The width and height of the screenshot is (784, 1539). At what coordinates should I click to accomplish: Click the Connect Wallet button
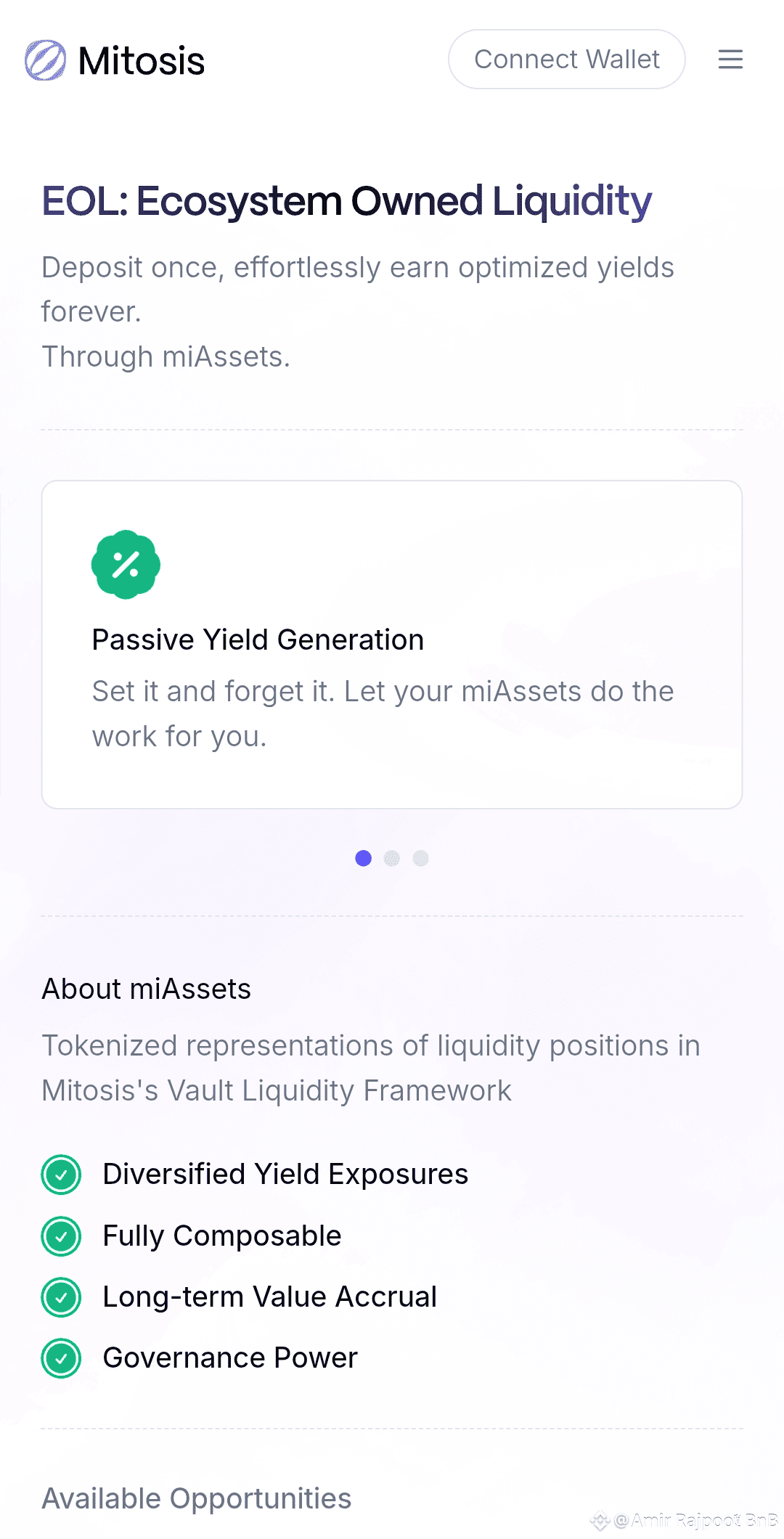point(567,60)
